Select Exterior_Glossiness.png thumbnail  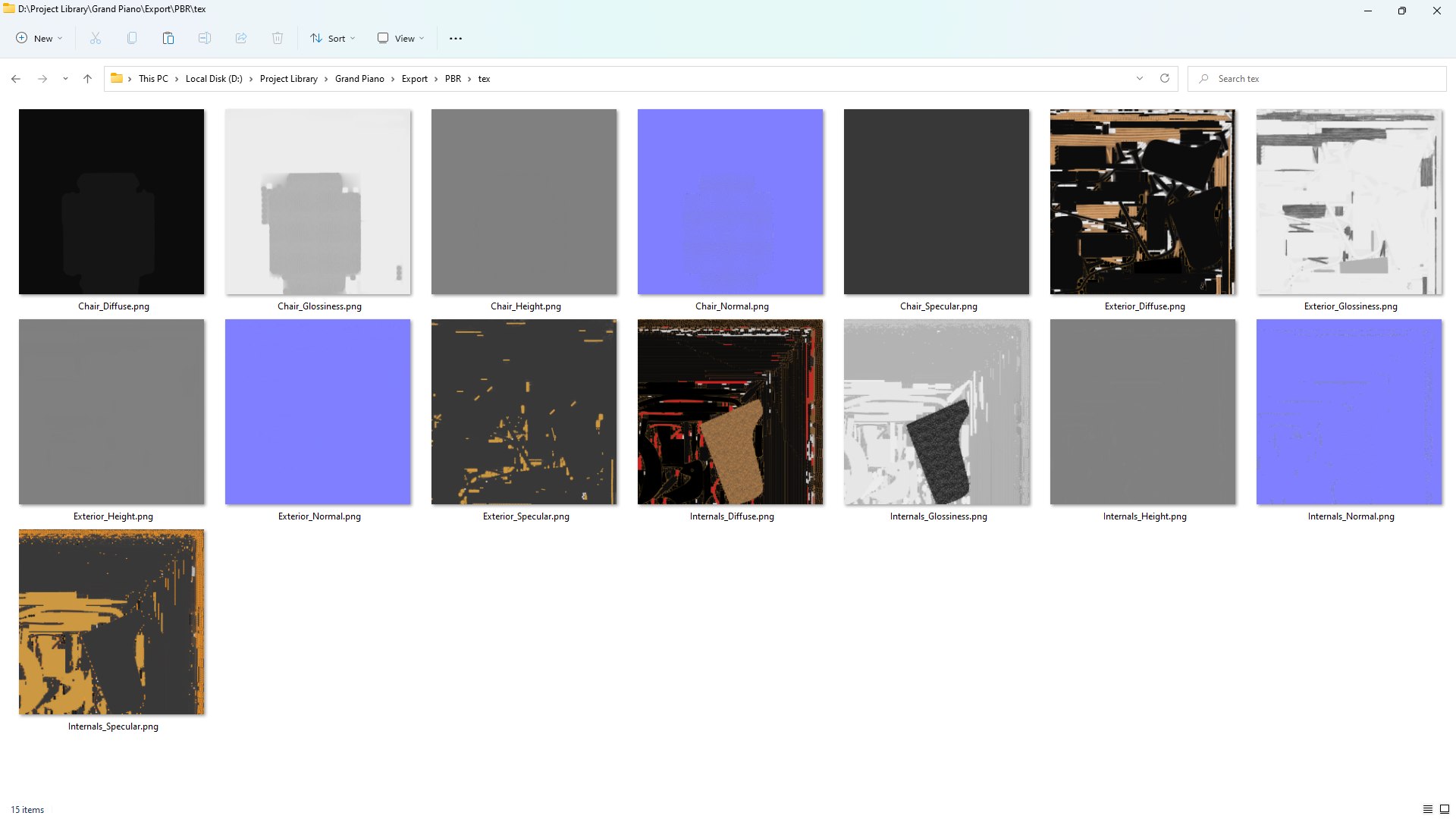(1349, 202)
